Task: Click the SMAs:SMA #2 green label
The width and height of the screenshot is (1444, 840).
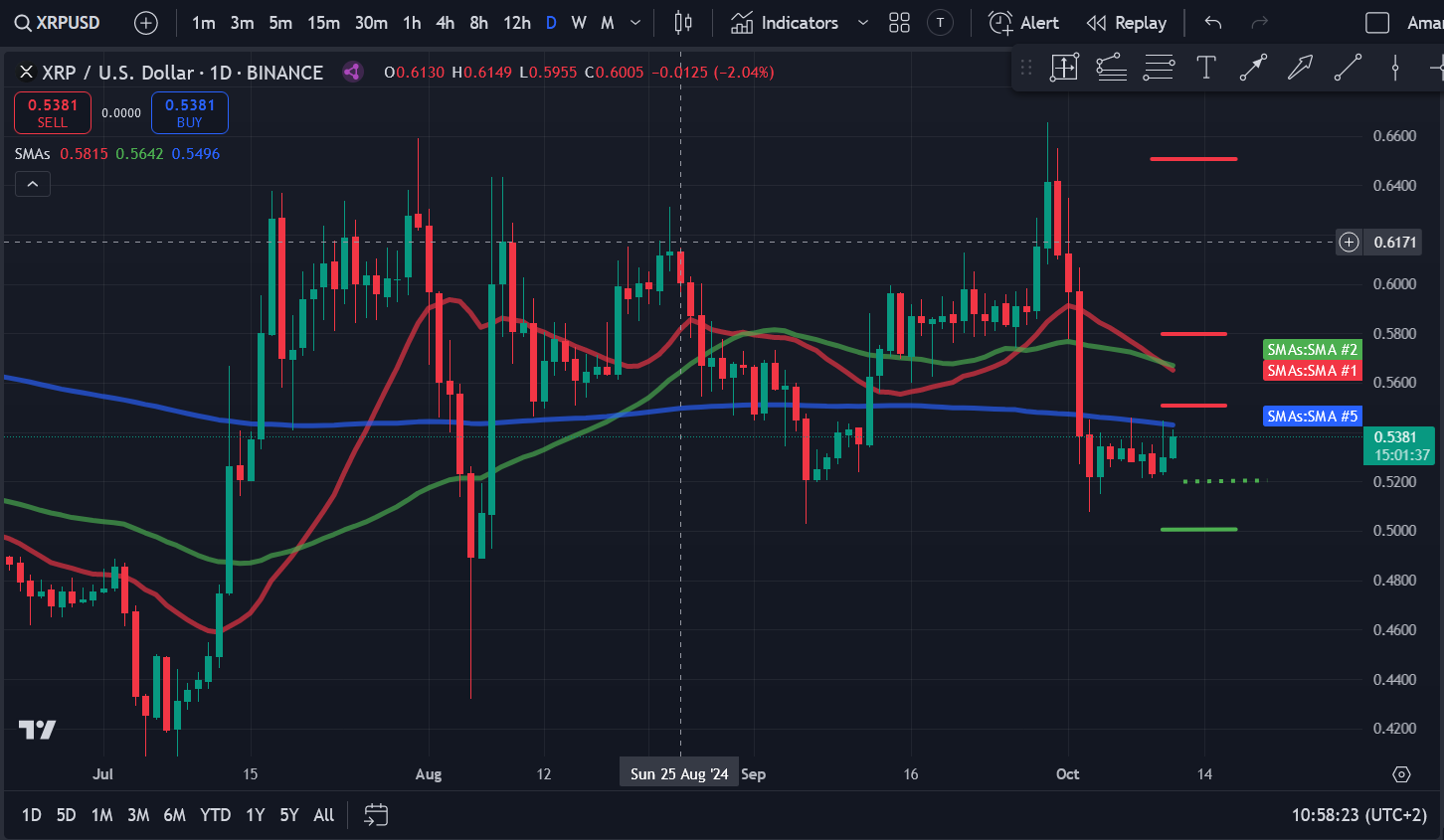Action: (x=1312, y=349)
